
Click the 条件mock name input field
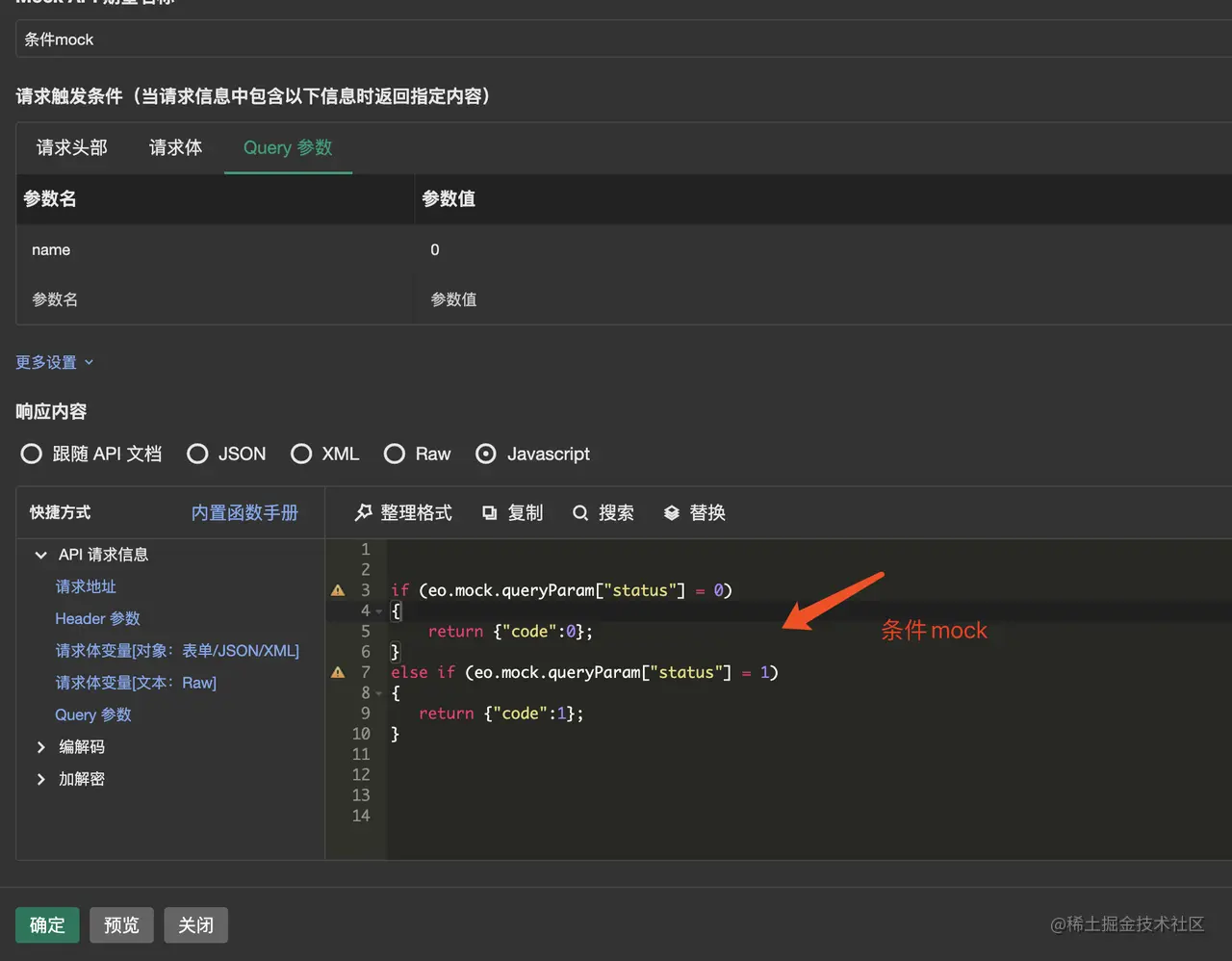click(x=624, y=39)
